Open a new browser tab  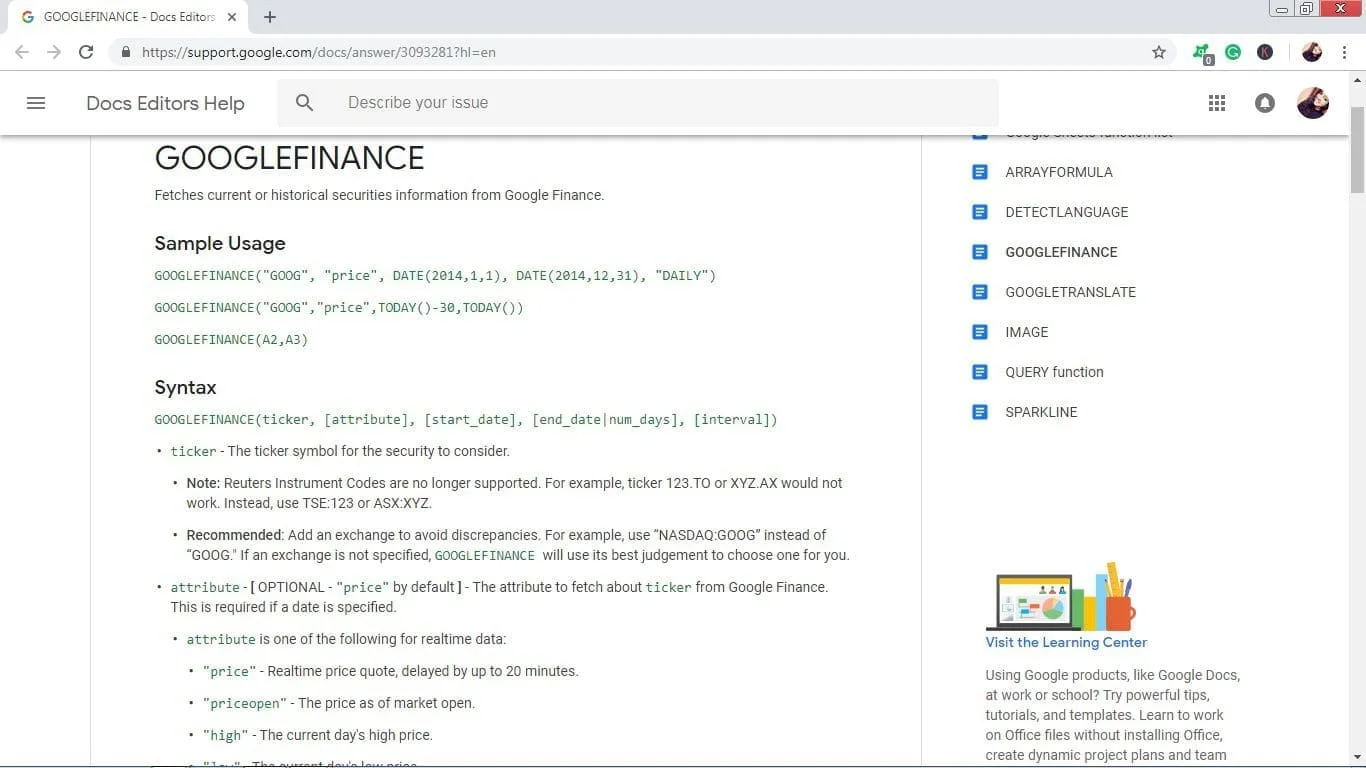pyautogui.click(x=270, y=17)
